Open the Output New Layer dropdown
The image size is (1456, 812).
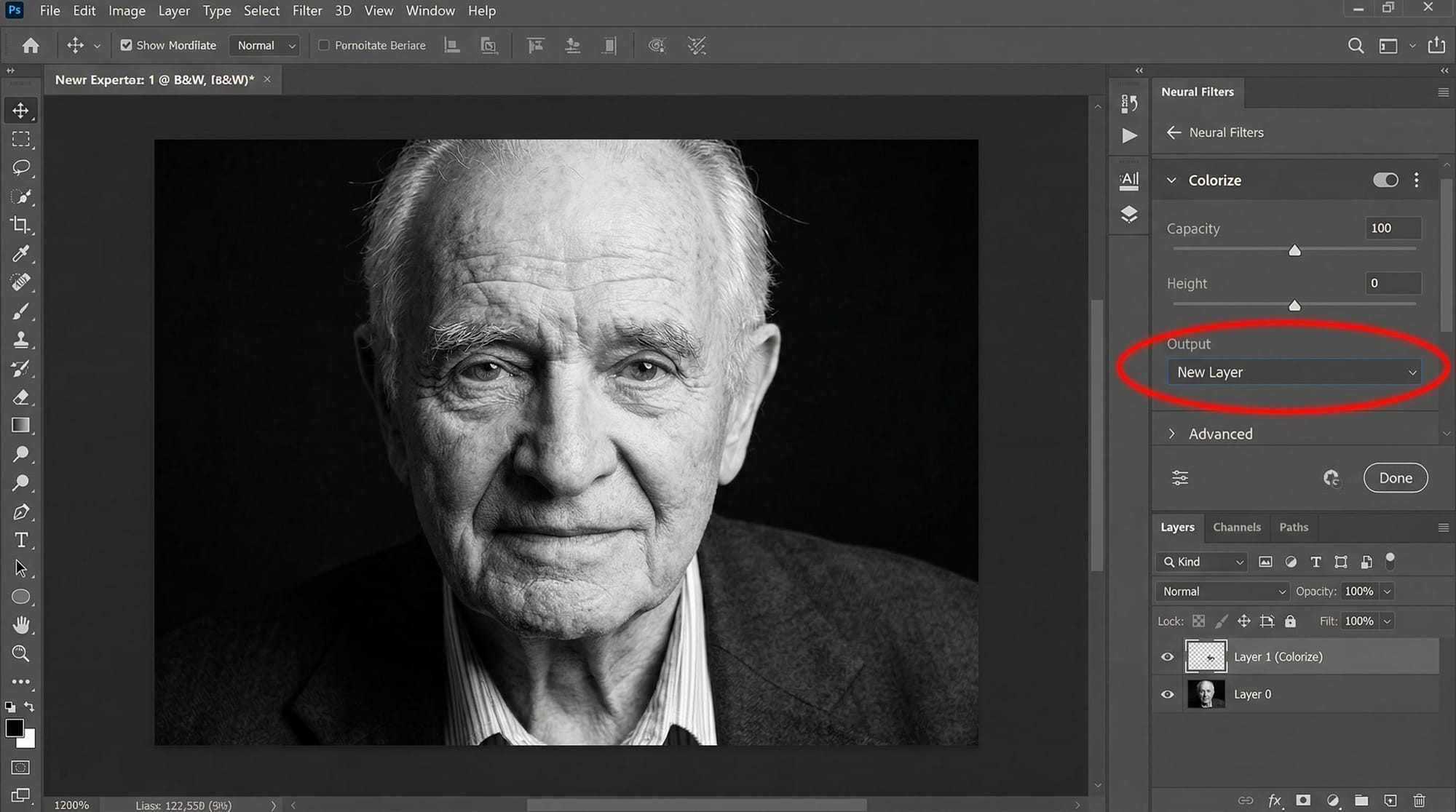click(x=1294, y=372)
